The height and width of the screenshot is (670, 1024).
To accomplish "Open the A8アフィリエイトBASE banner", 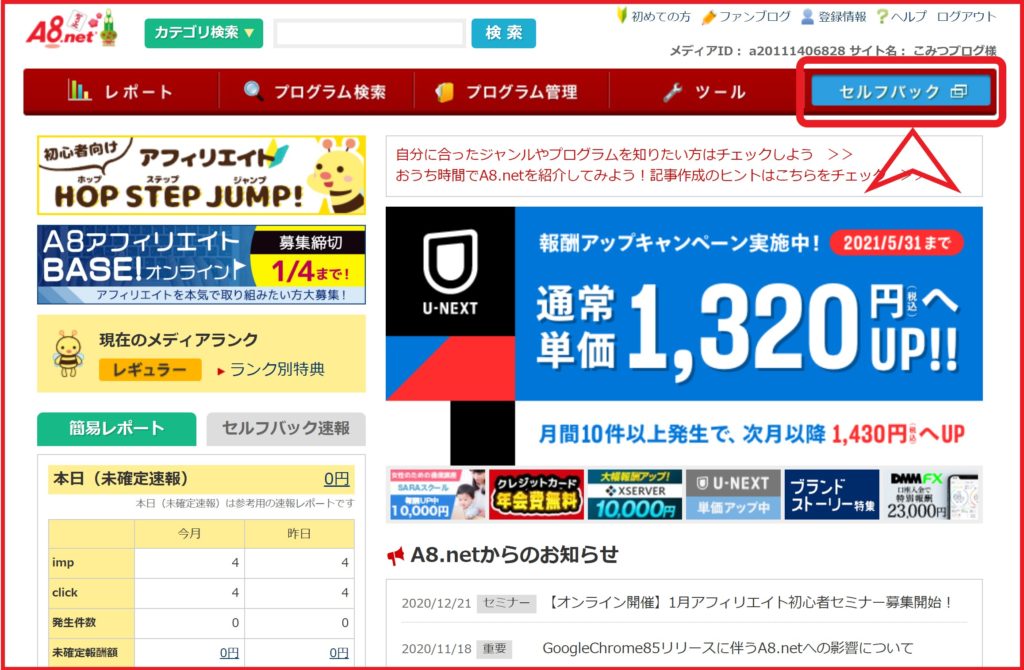I will click(x=201, y=264).
